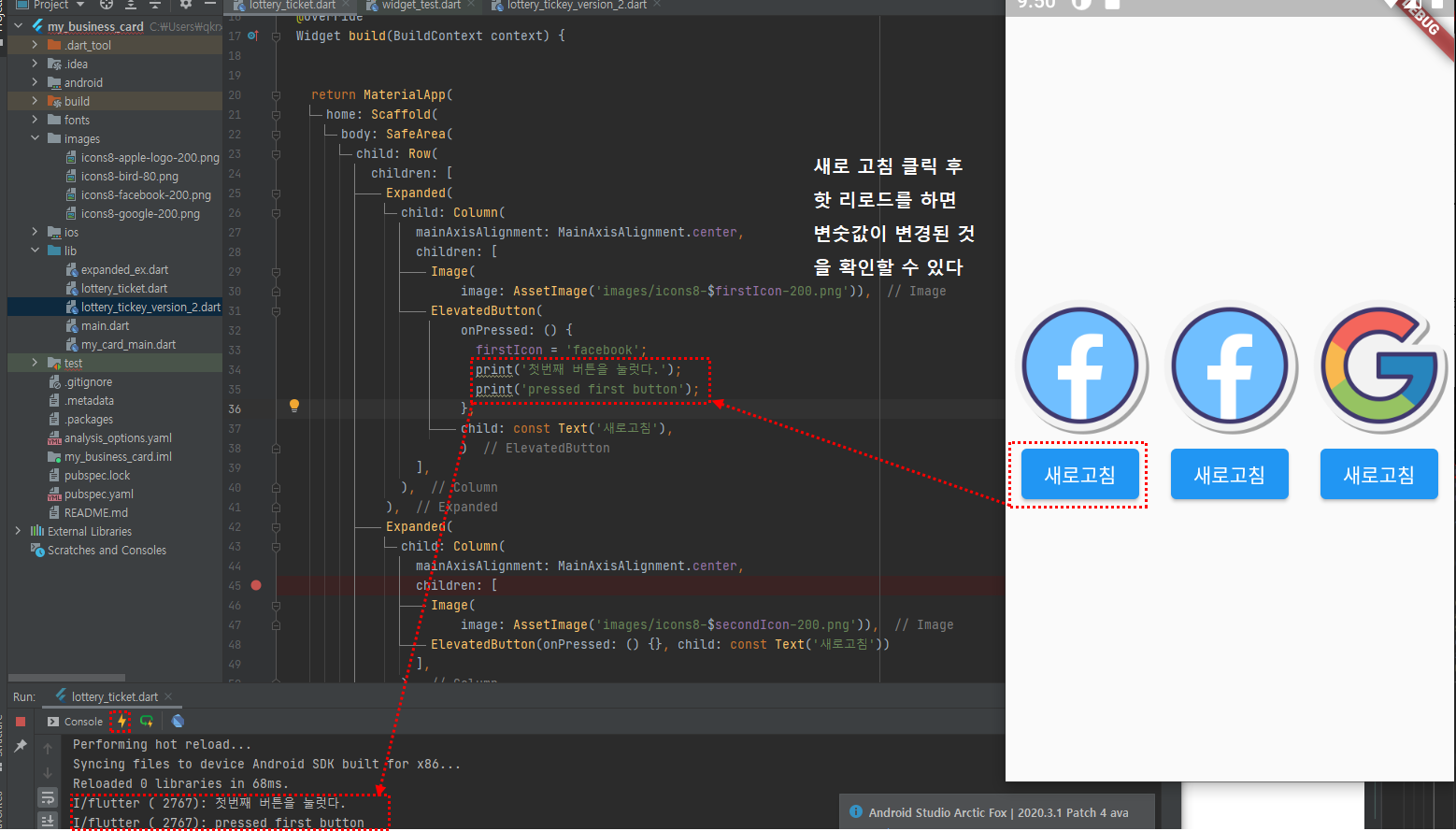The image size is (1456, 831).
Task: Click the Flutter Hot Reload lightning icon
Action: (x=121, y=721)
